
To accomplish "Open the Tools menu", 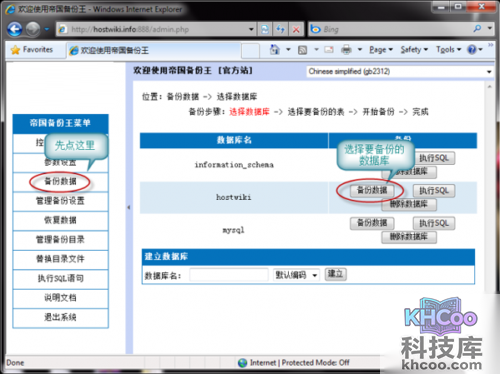I will pos(448,50).
